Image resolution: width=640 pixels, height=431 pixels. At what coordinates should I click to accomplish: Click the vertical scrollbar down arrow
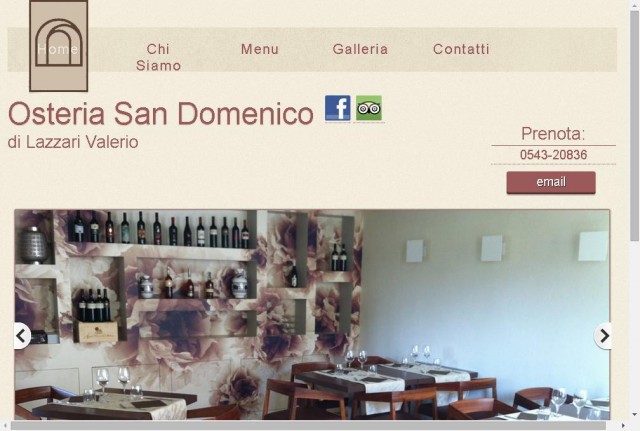pos(635,414)
